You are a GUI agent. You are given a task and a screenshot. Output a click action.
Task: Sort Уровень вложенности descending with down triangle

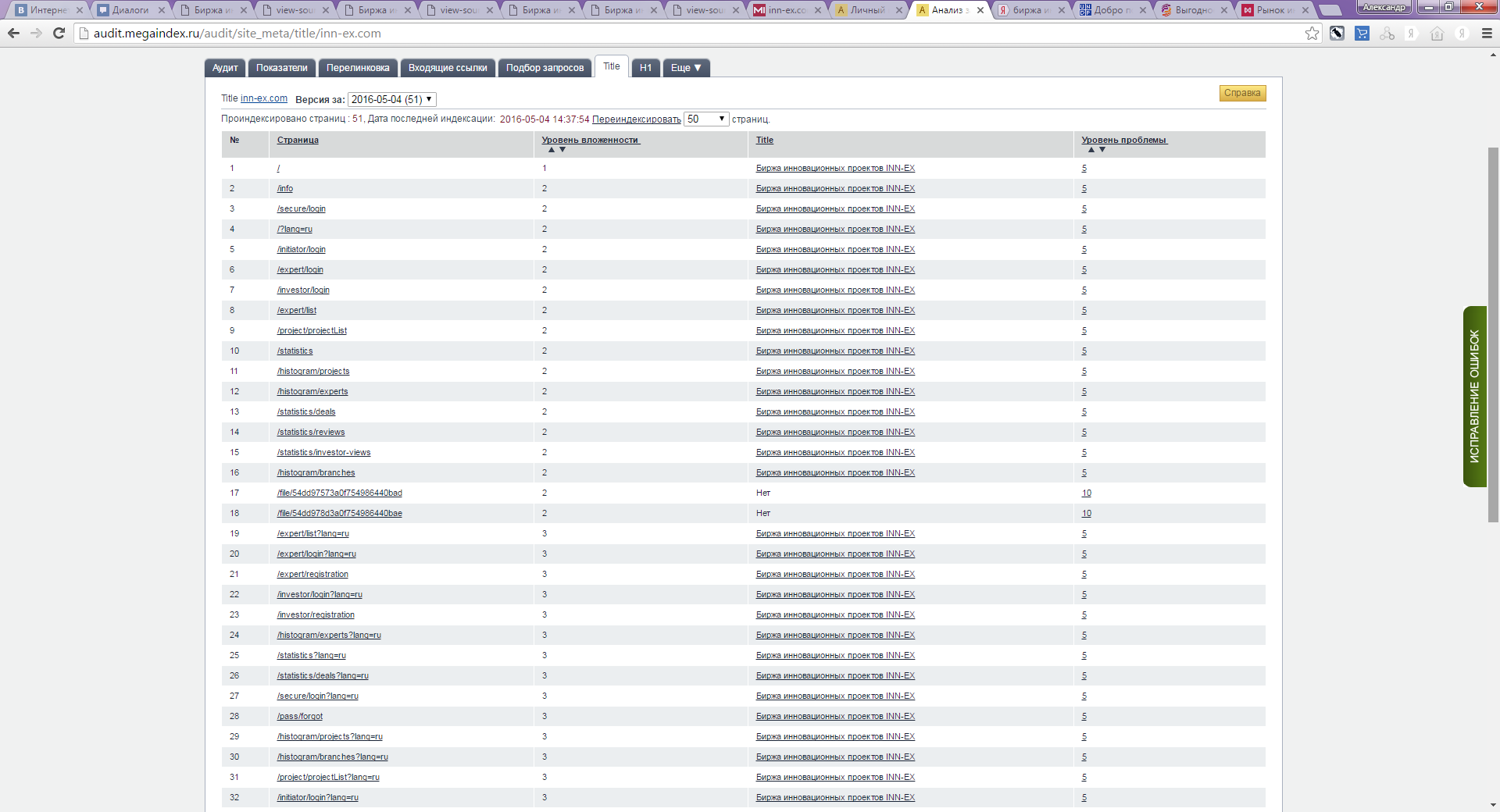coord(562,149)
